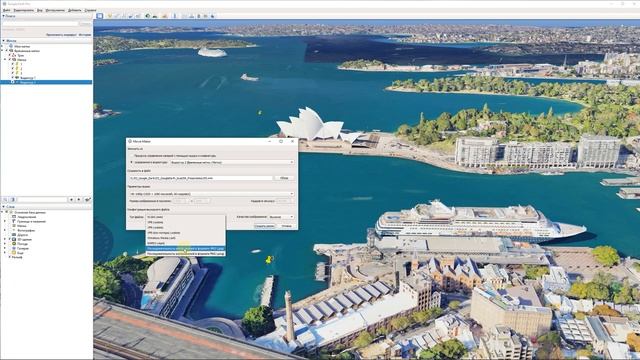The height and width of the screenshot is (360, 640).
Task: Toggle the placemark 2 checkbox
Action: [x=13, y=68]
